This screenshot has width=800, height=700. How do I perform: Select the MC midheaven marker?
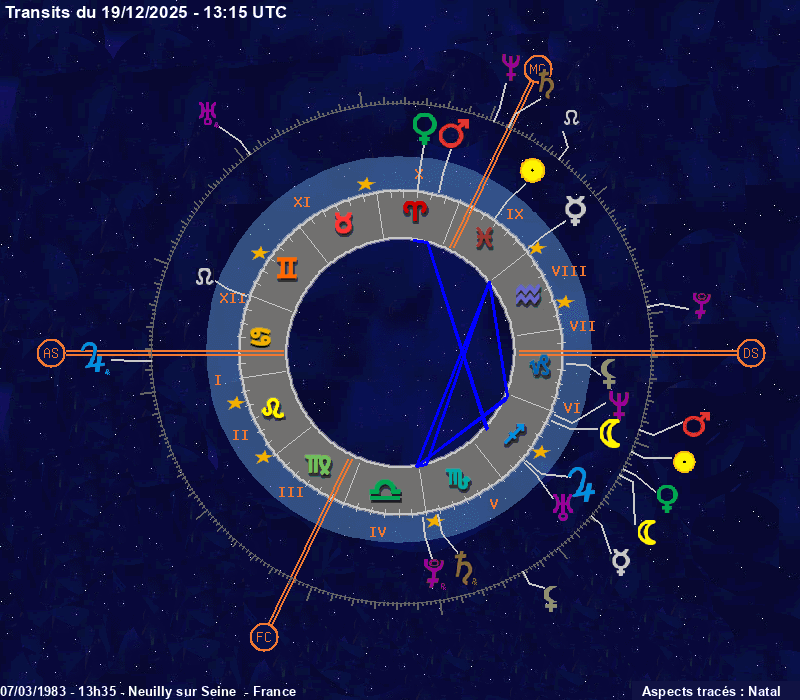click(x=538, y=68)
